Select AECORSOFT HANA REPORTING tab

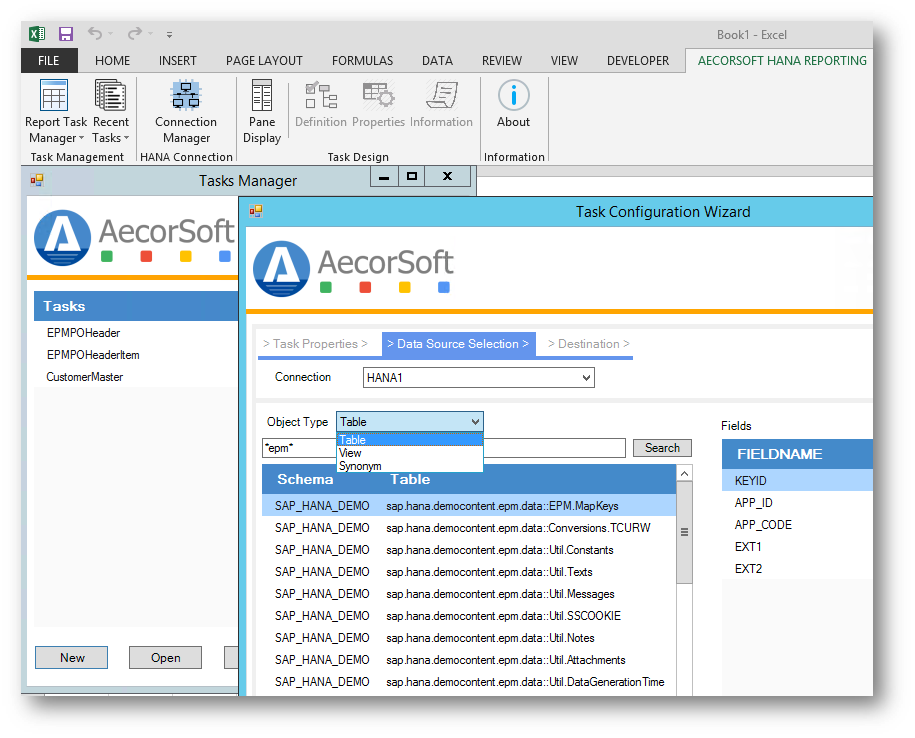tap(782, 61)
